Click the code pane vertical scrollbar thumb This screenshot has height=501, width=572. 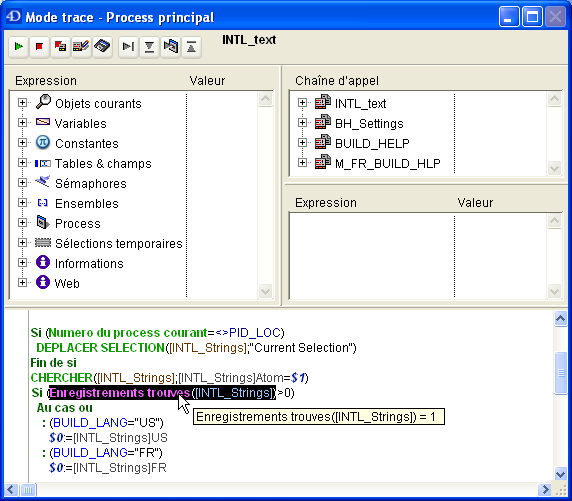[x=561, y=373]
